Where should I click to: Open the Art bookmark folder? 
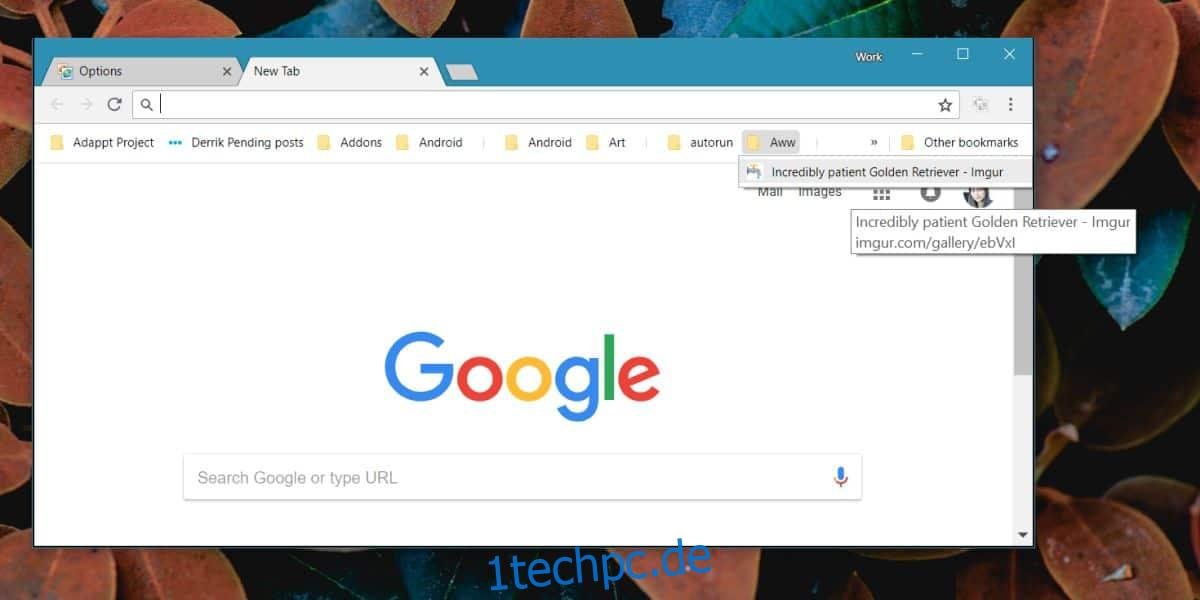(607, 142)
